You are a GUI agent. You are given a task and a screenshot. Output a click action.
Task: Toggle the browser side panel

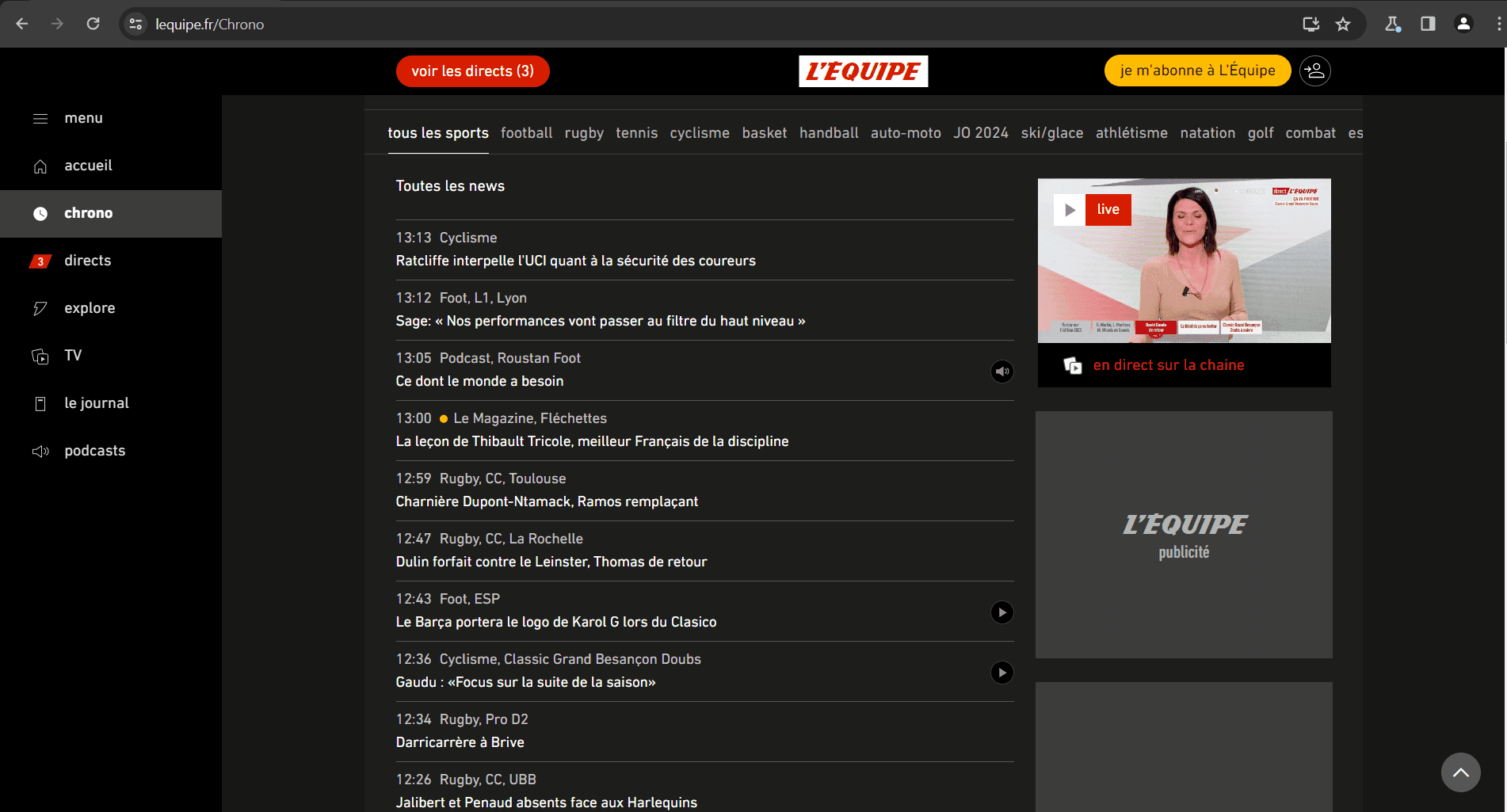1428,24
